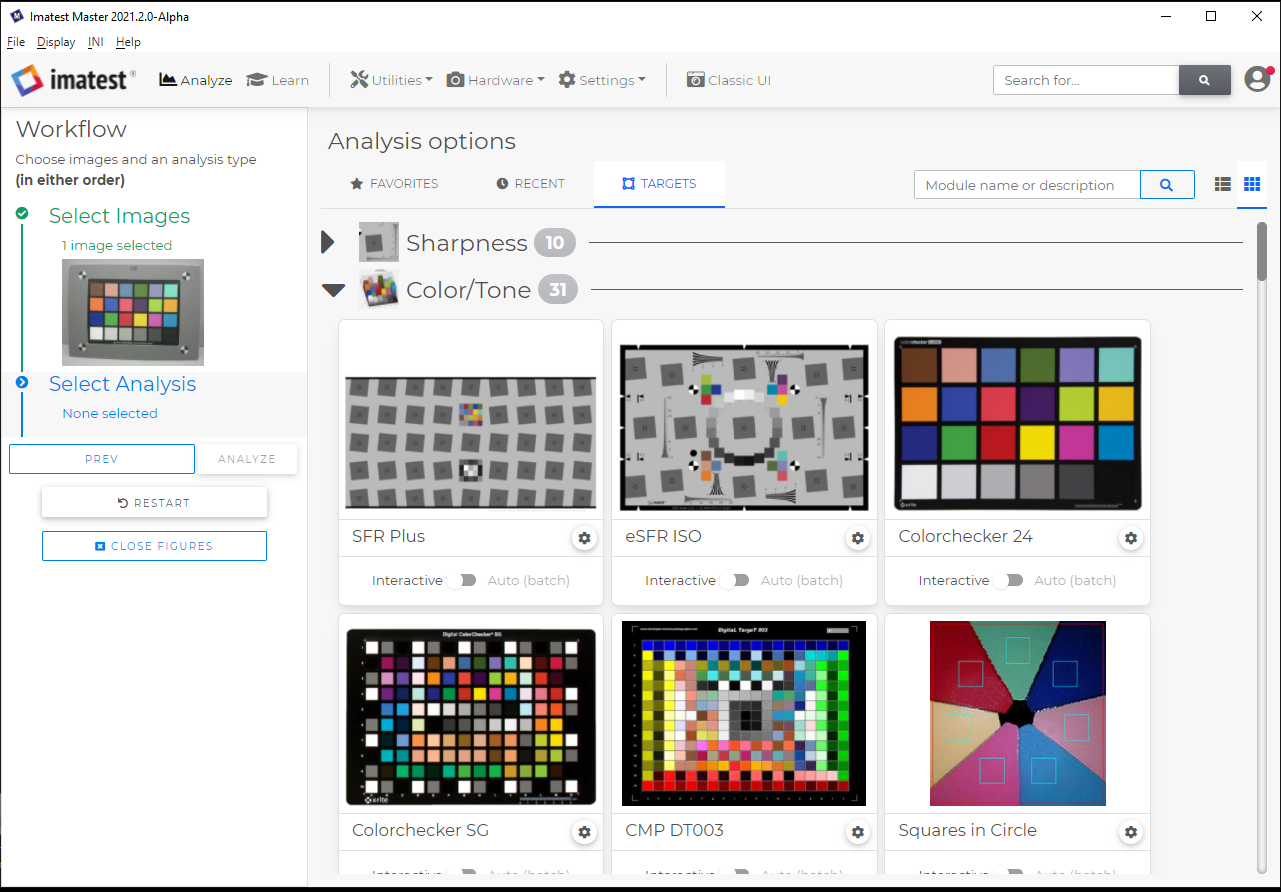Open the user account profile icon
The image size is (1281, 892).
pos(1258,79)
